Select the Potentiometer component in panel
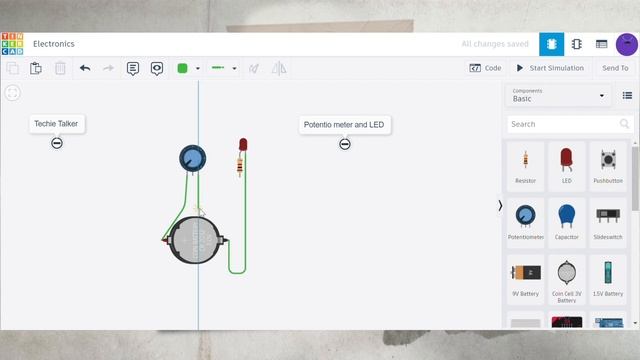The width and height of the screenshot is (640, 360). [525, 223]
